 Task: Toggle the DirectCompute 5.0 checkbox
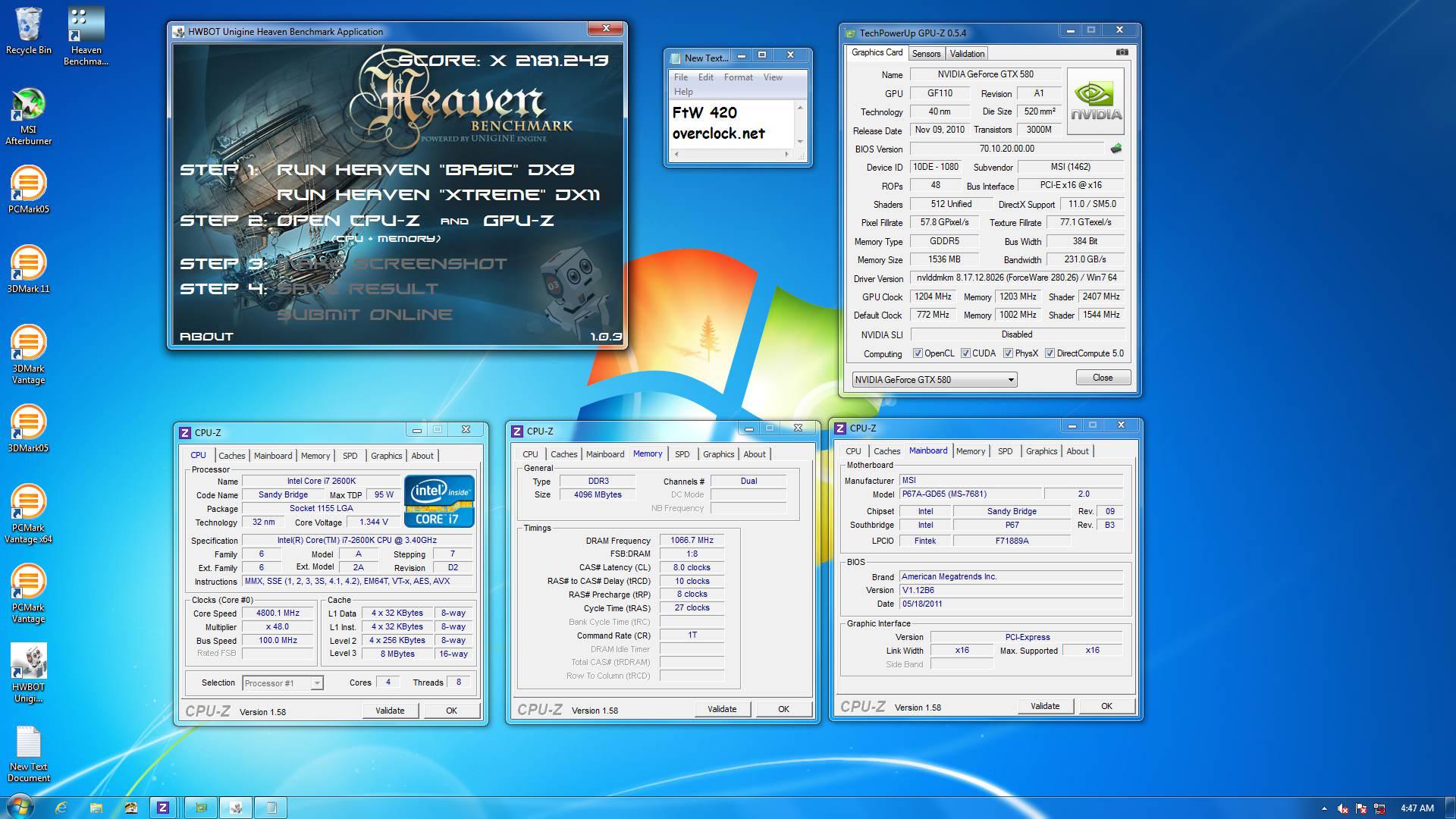[1050, 353]
